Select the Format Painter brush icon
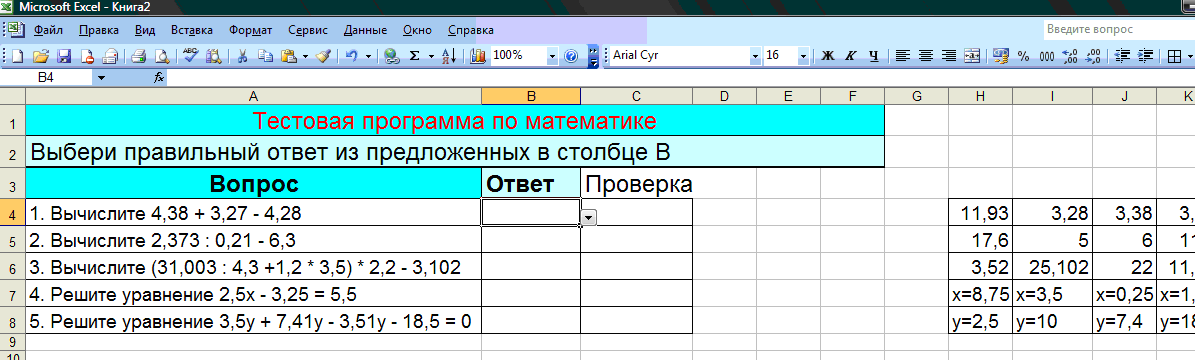This screenshot has width=1195, height=360. (322, 56)
